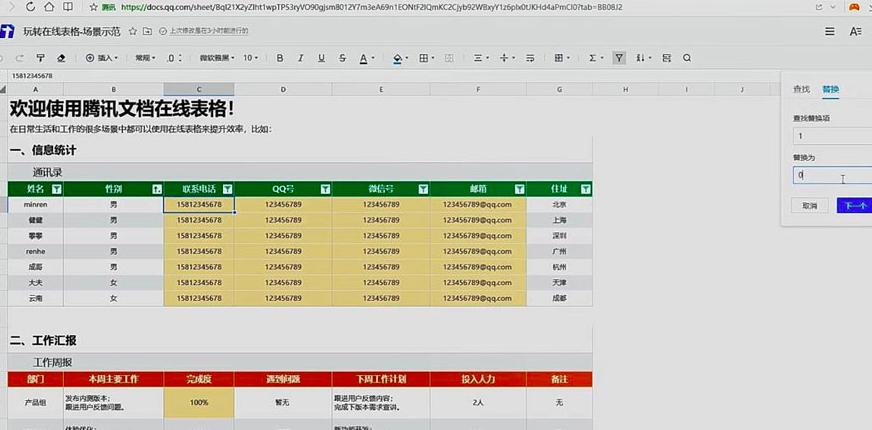Click the browser reload icon
872x430 pixels.
click(31, 7)
